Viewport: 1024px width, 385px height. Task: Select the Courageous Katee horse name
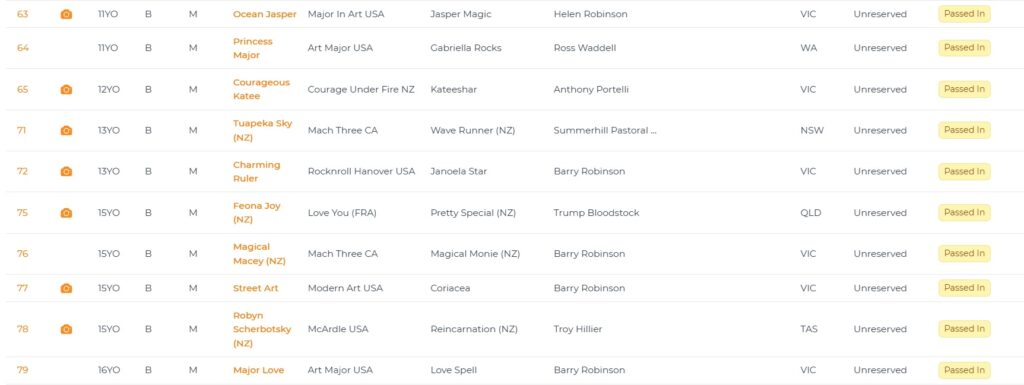point(261,89)
